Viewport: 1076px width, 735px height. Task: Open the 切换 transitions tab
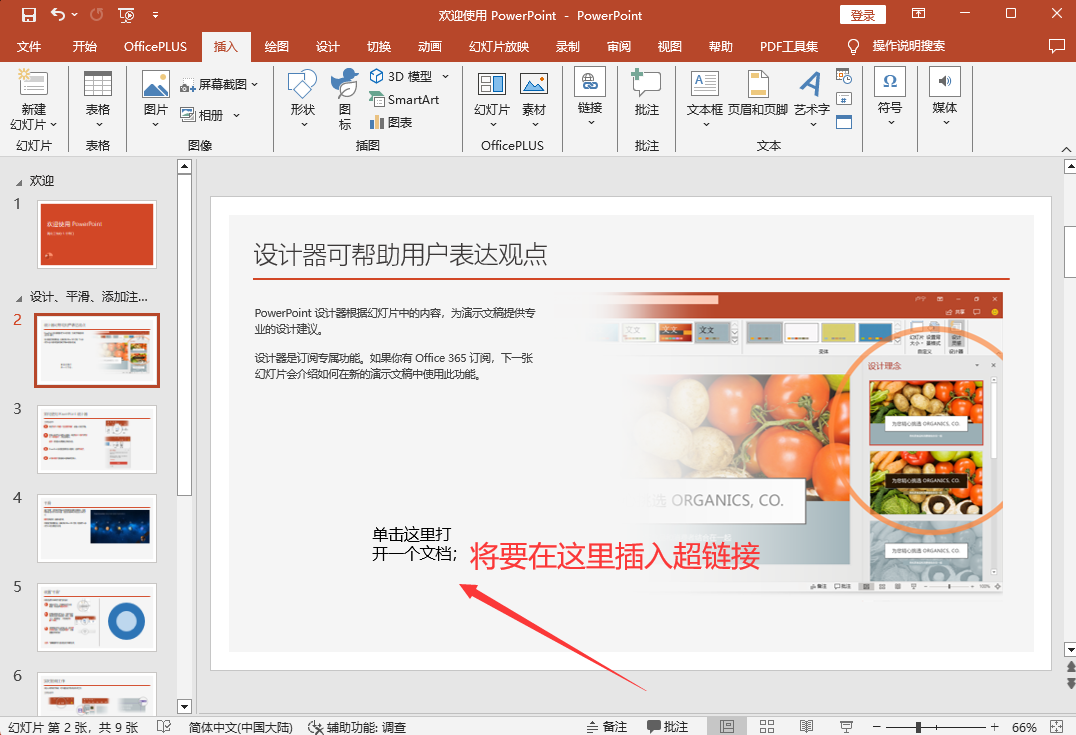coord(379,47)
